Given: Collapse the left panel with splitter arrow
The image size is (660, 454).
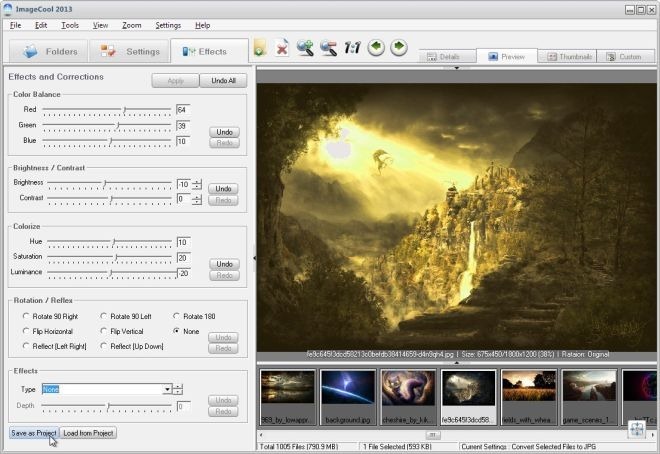Looking at the screenshot, I should [254, 258].
